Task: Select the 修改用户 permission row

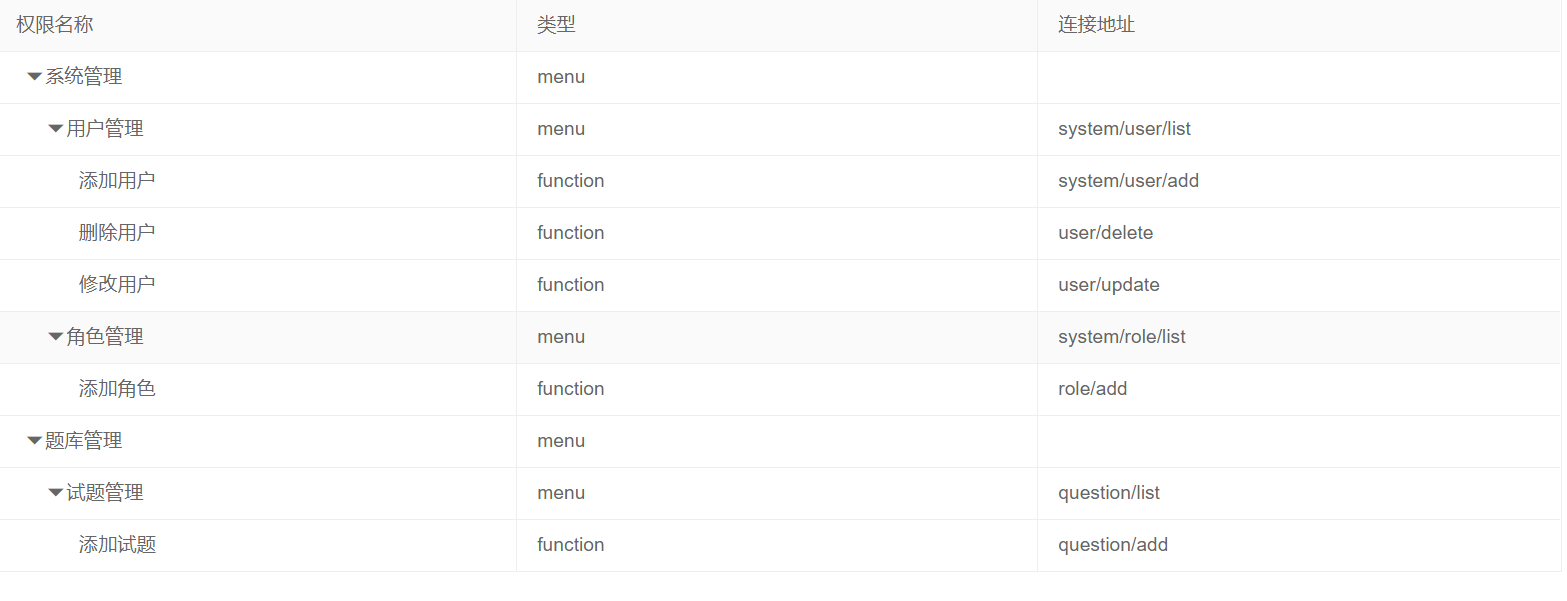Action: [x=117, y=285]
